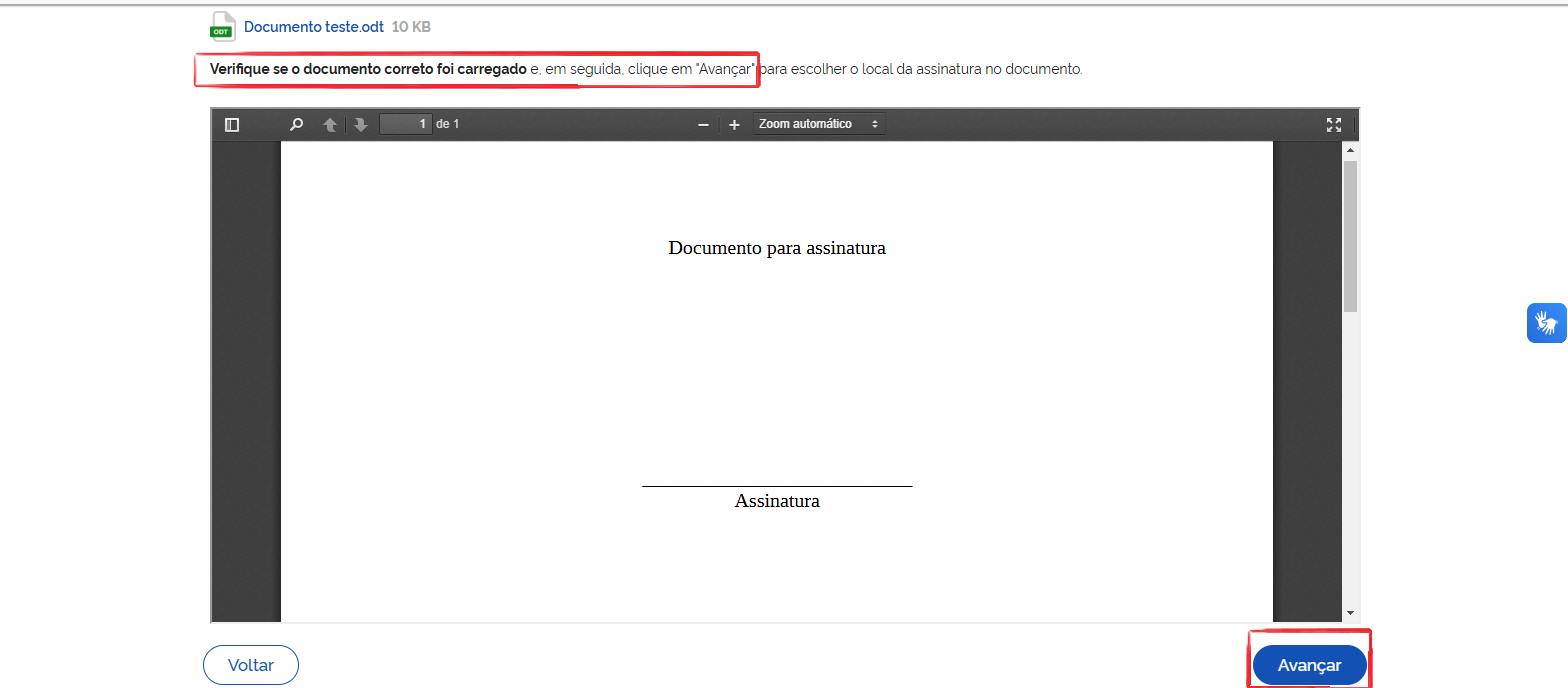Click the 'Documento para assinatura' heading text

pyautogui.click(x=776, y=248)
